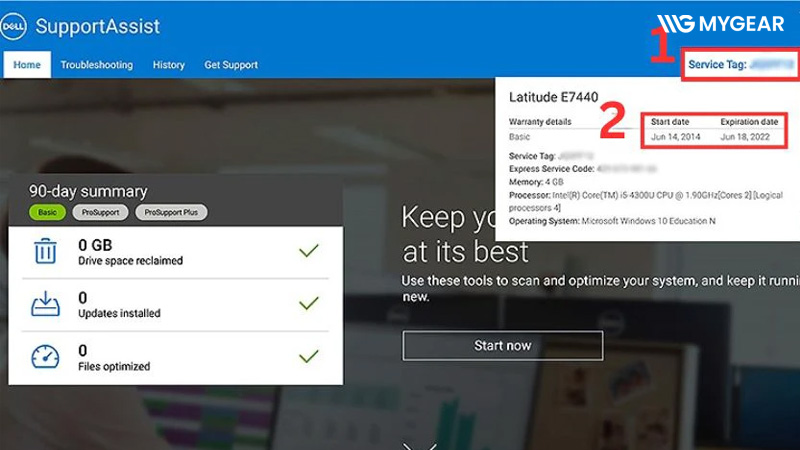Click the checkmark next to Files optimized
The image size is (800, 450).
[309, 356]
